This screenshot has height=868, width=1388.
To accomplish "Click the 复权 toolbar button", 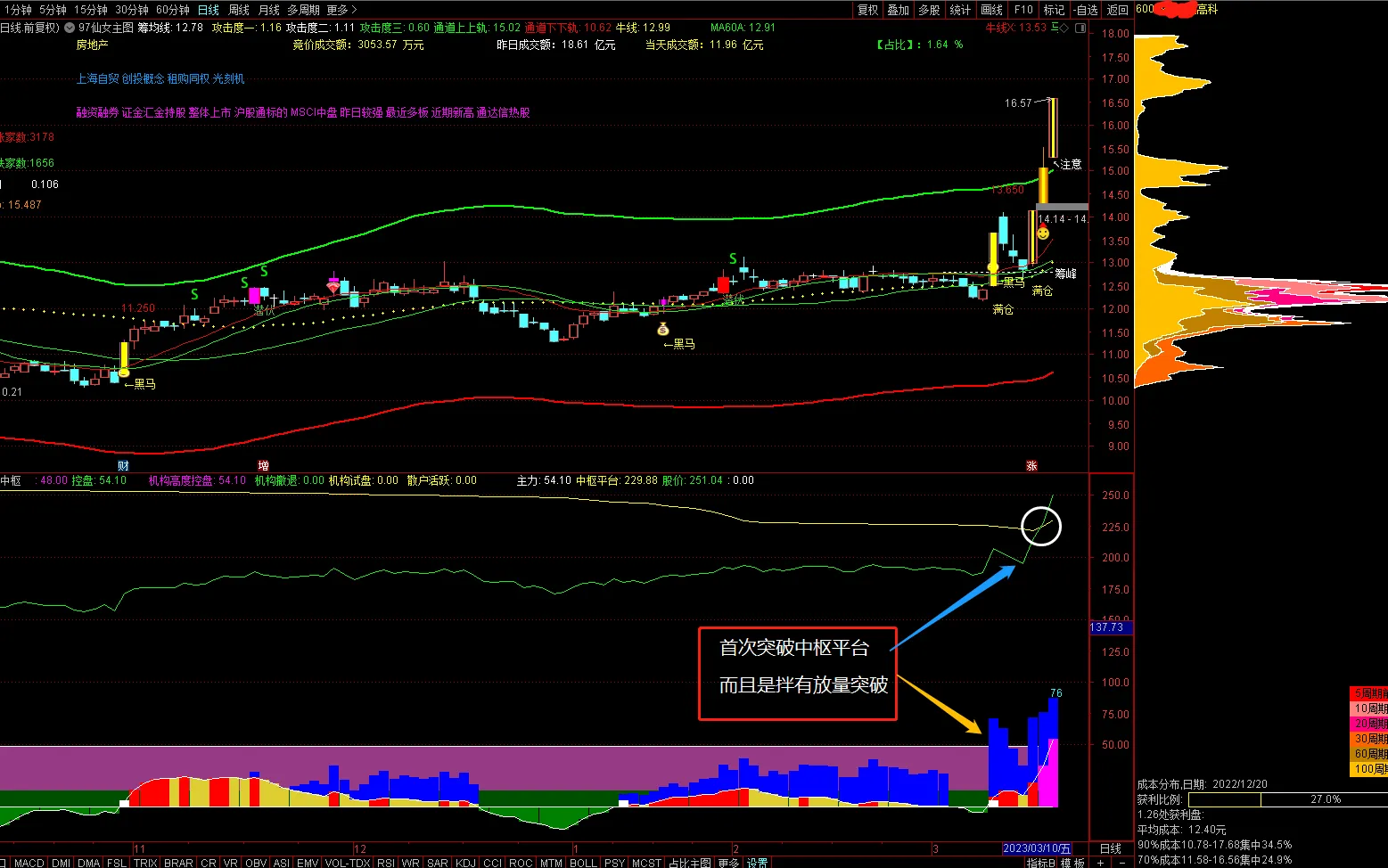I will click(x=867, y=10).
